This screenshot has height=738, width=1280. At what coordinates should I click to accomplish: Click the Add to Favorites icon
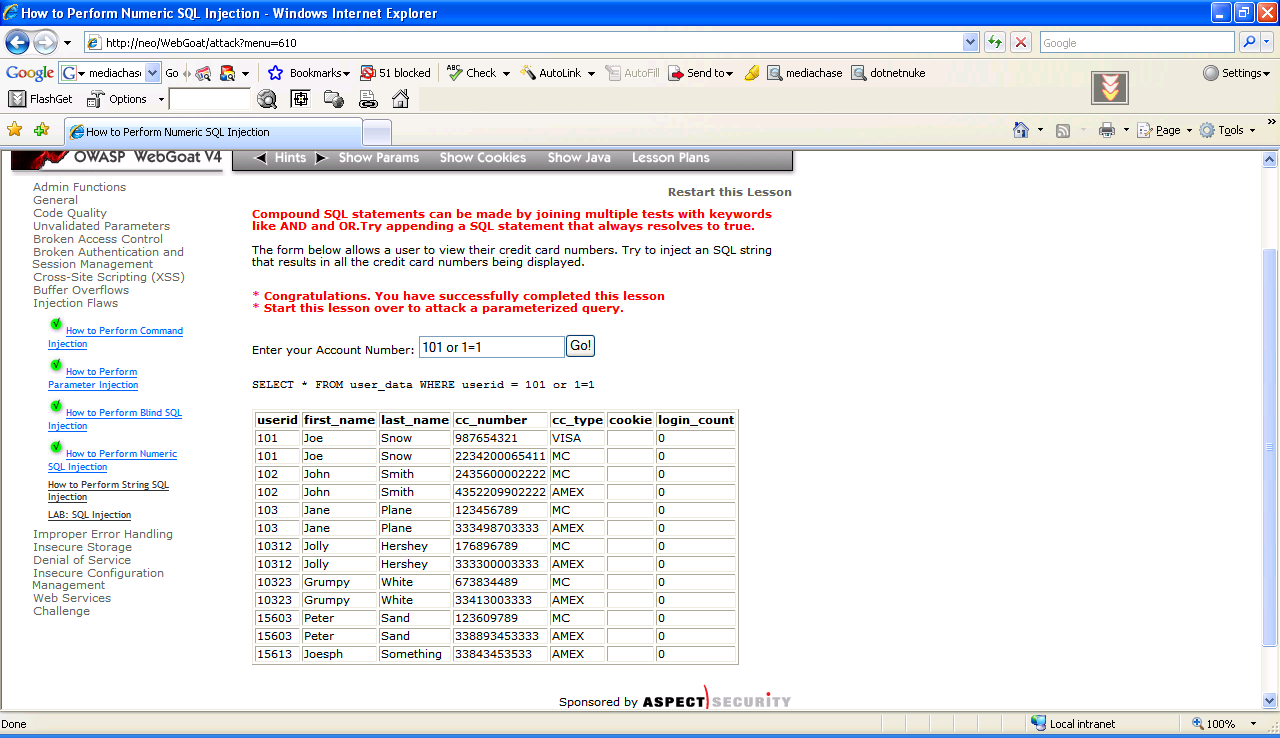pyautogui.click(x=41, y=130)
